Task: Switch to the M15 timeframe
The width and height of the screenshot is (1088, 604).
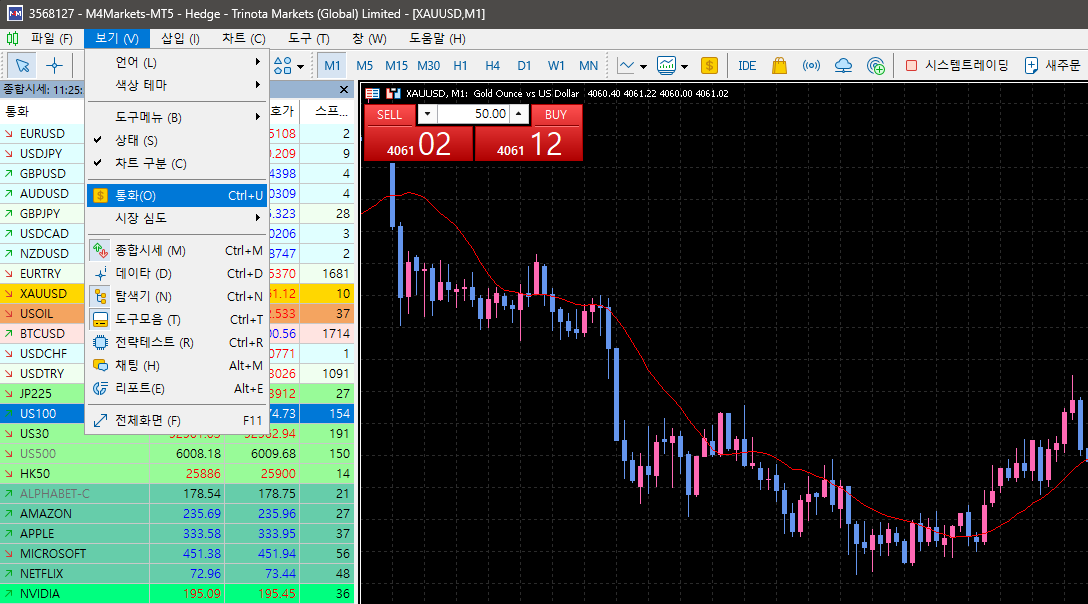Action: click(396, 66)
